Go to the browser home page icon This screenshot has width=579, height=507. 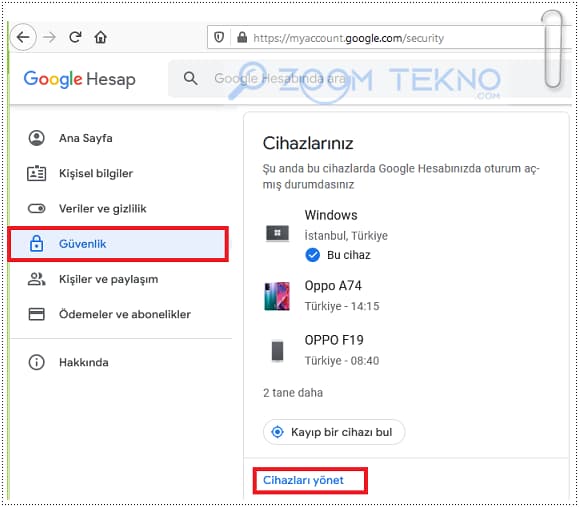(100, 37)
